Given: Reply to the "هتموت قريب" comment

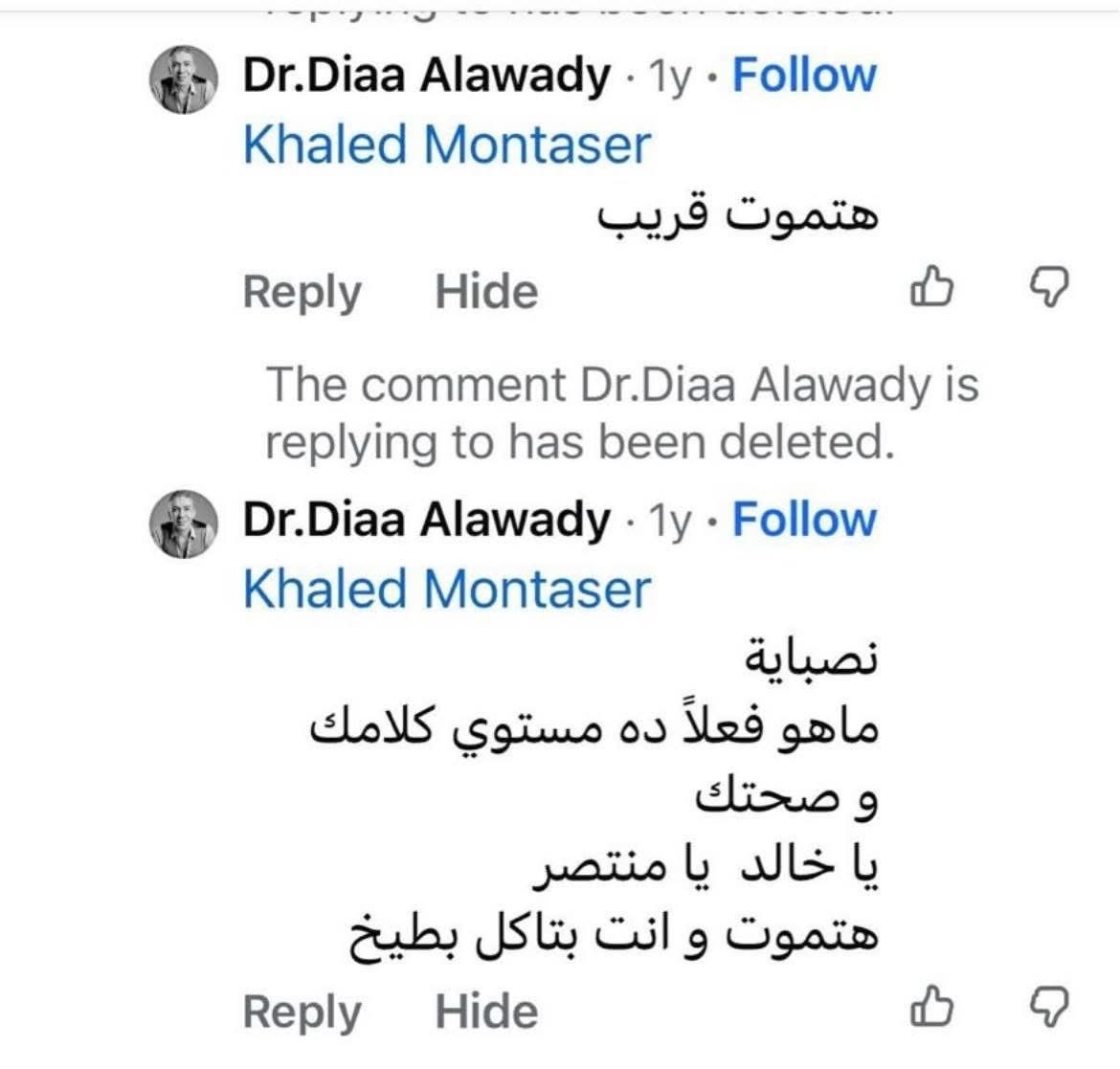Looking at the screenshot, I should point(302,292).
